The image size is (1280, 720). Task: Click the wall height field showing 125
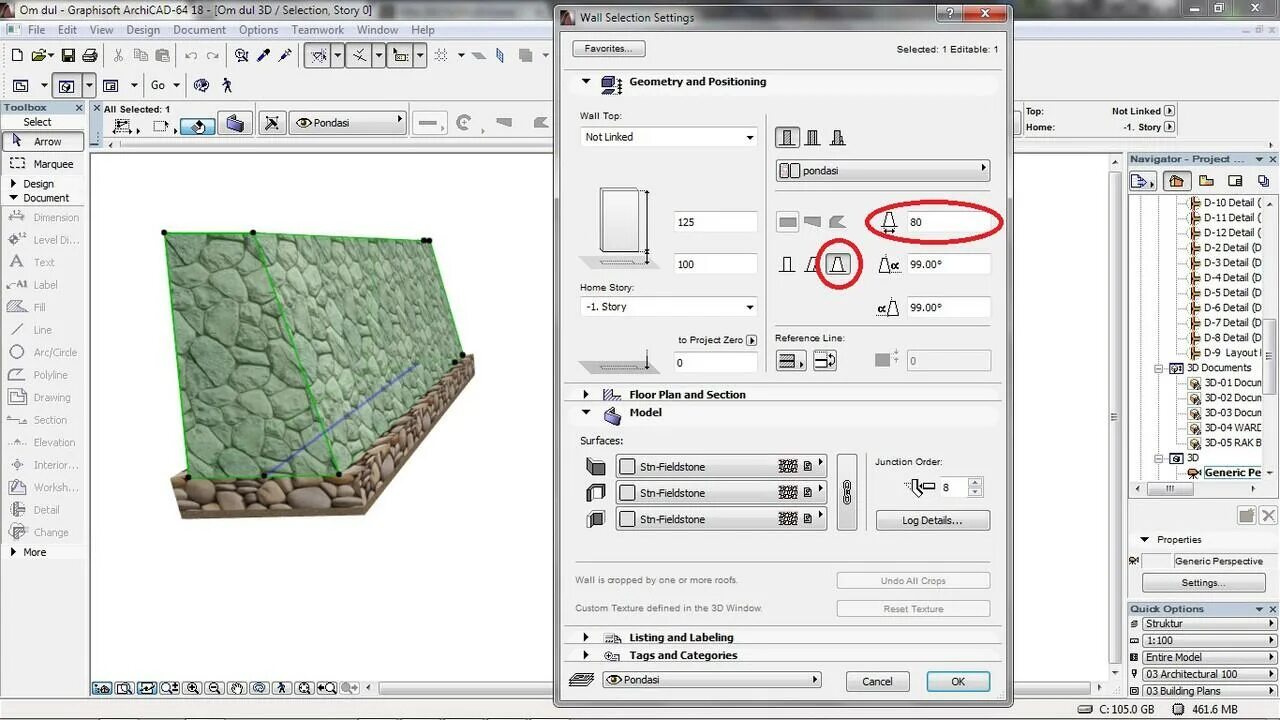pyautogui.click(x=715, y=222)
